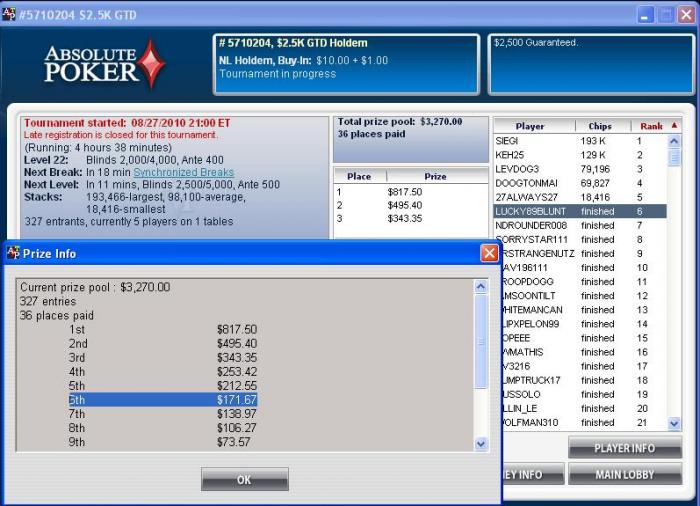Click the Prize Info scrollbar thumb
This screenshot has width=700, height=506.
[481, 342]
